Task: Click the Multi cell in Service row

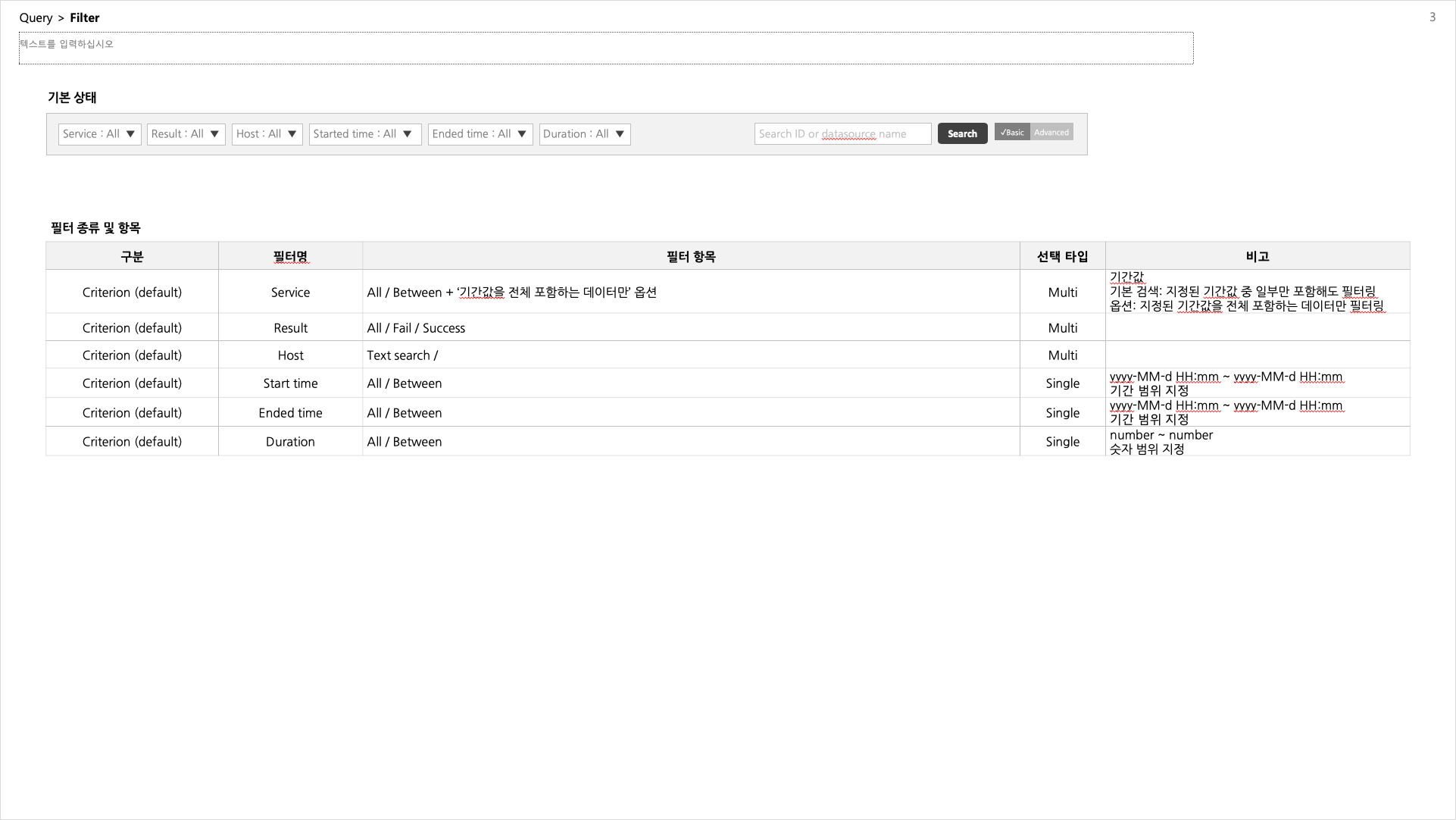Action: point(1062,292)
